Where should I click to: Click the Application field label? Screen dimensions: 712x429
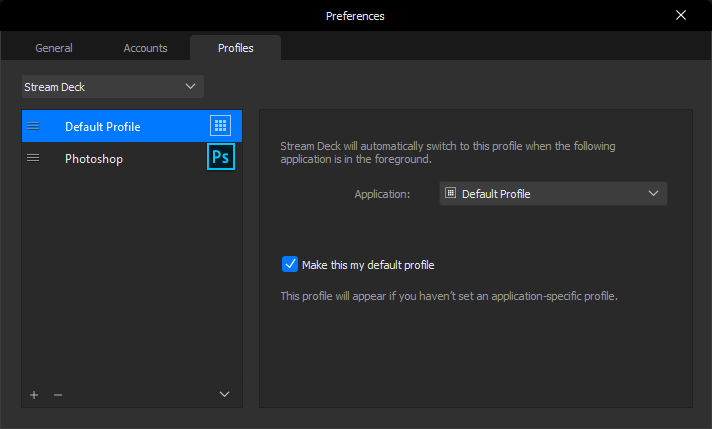pos(382,193)
